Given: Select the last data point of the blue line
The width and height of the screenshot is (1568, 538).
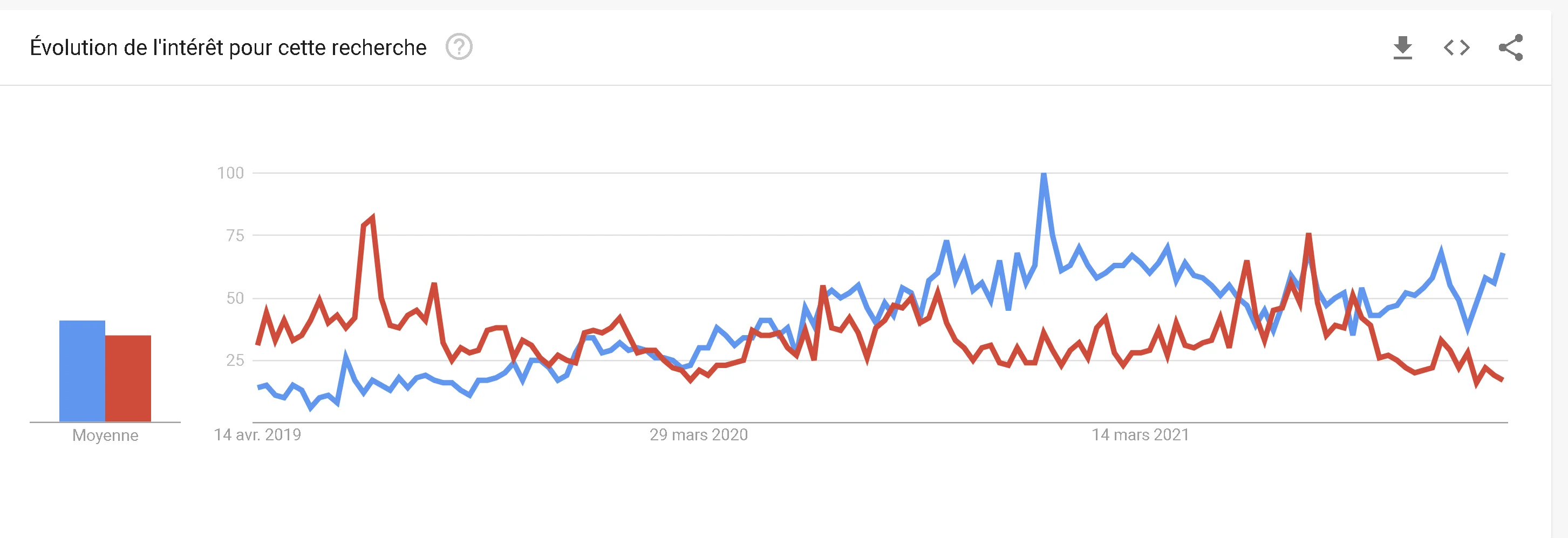Looking at the screenshot, I should [1503, 253].
